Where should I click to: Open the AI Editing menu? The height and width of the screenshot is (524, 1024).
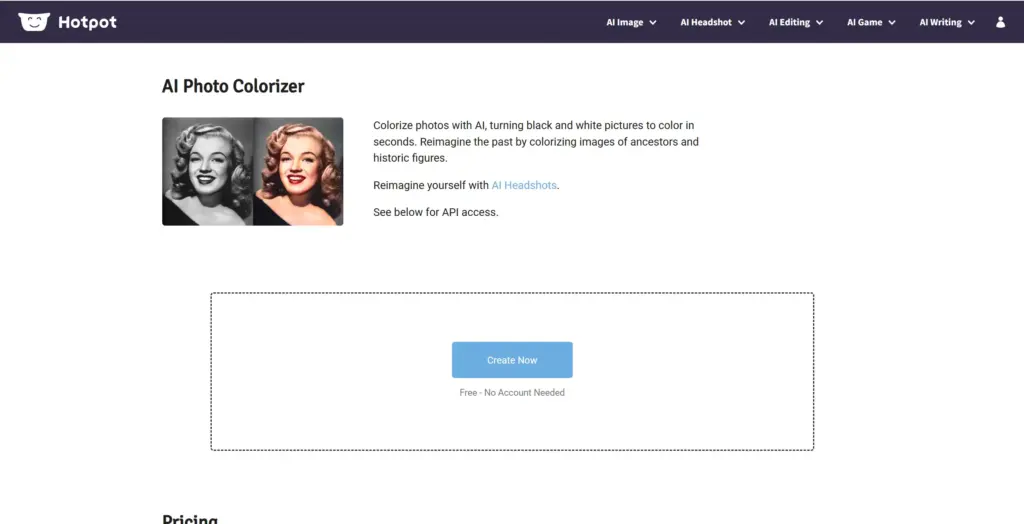[x=795, y=22]
